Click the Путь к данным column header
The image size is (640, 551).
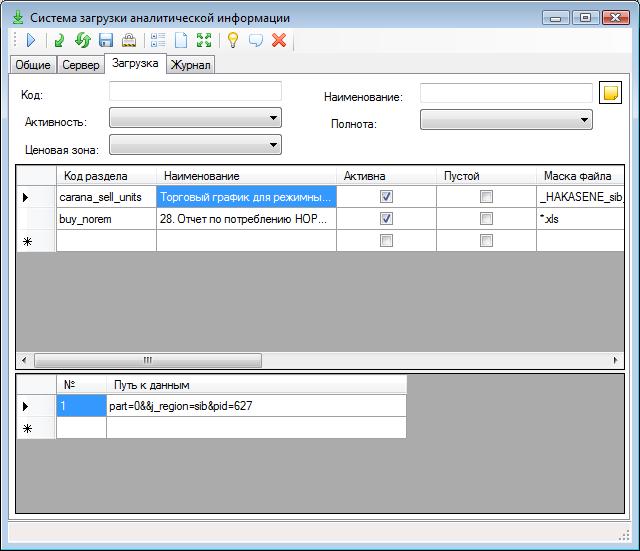pyautogui.click(x=256, y=385)
